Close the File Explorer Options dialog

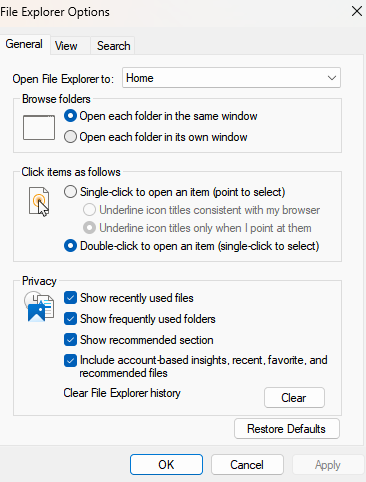[x=357, y=11]
